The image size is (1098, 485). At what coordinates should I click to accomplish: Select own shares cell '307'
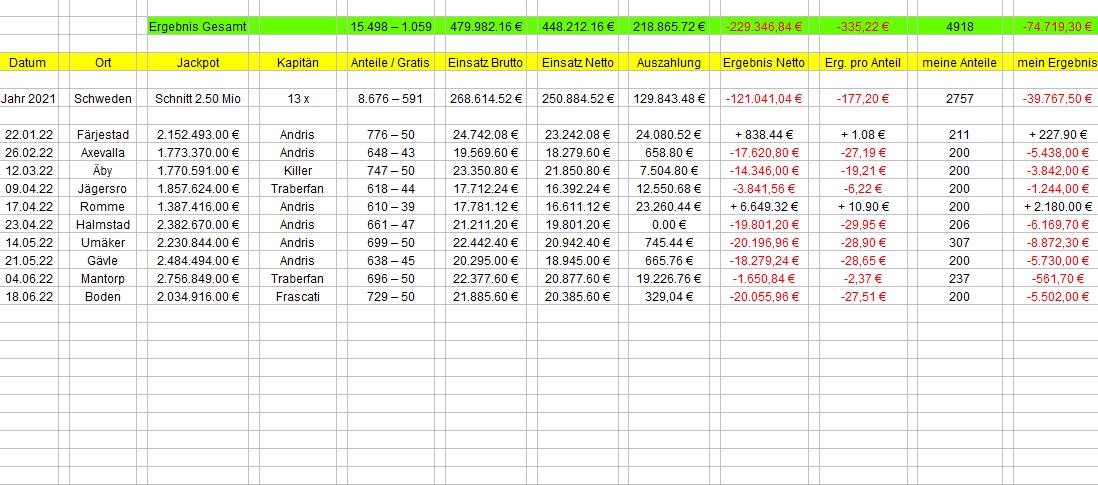coord(959,243)
